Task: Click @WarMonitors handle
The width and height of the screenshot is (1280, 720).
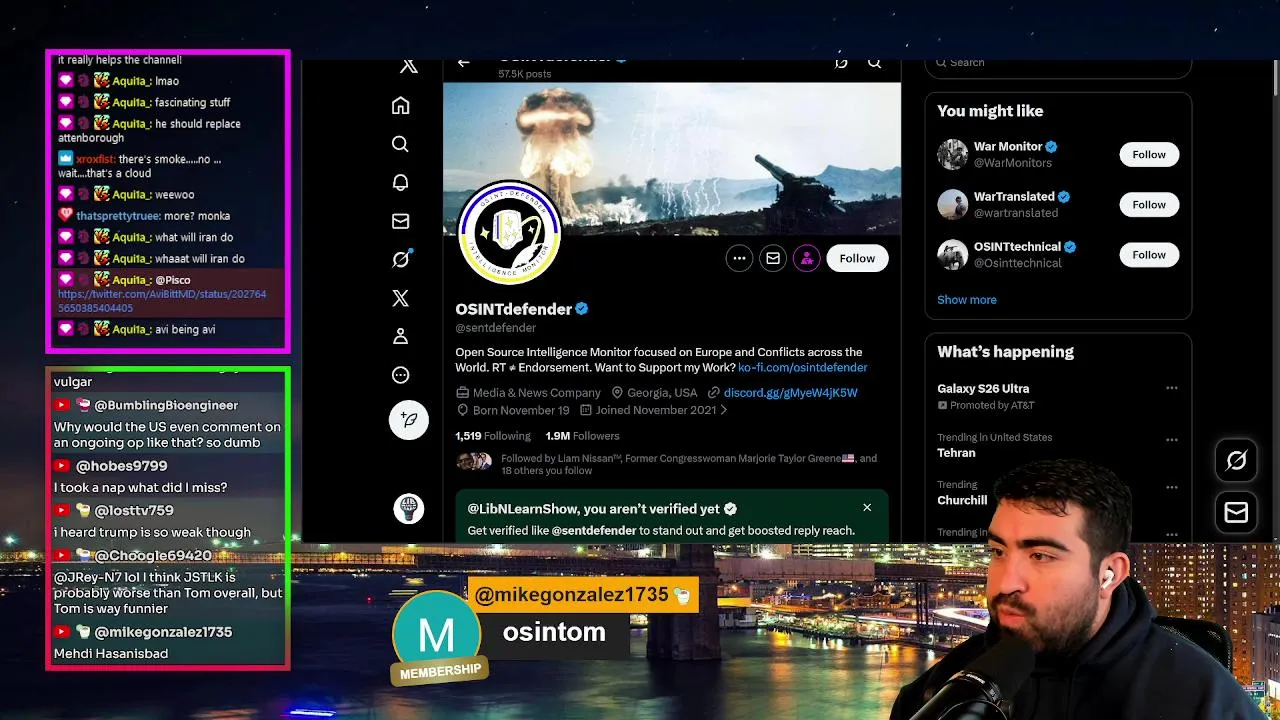Action: pos(1013,163)
